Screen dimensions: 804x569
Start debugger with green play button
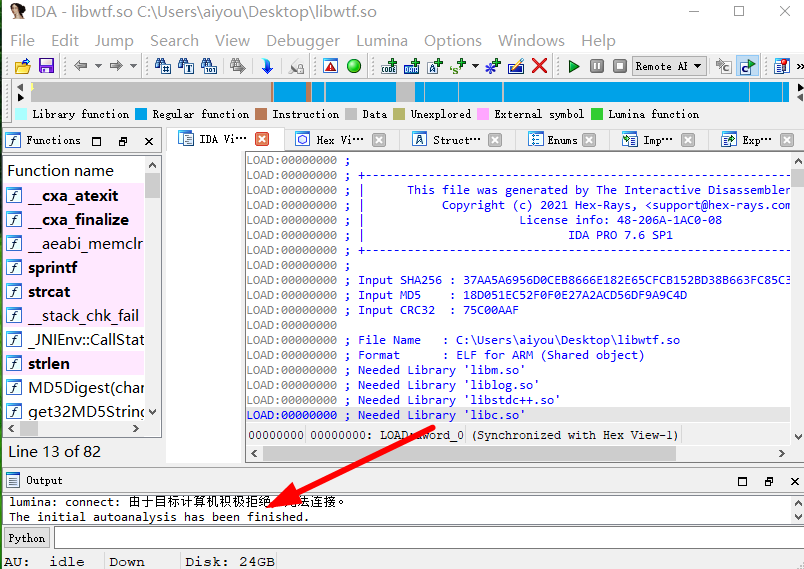click(x=574, y=66)
